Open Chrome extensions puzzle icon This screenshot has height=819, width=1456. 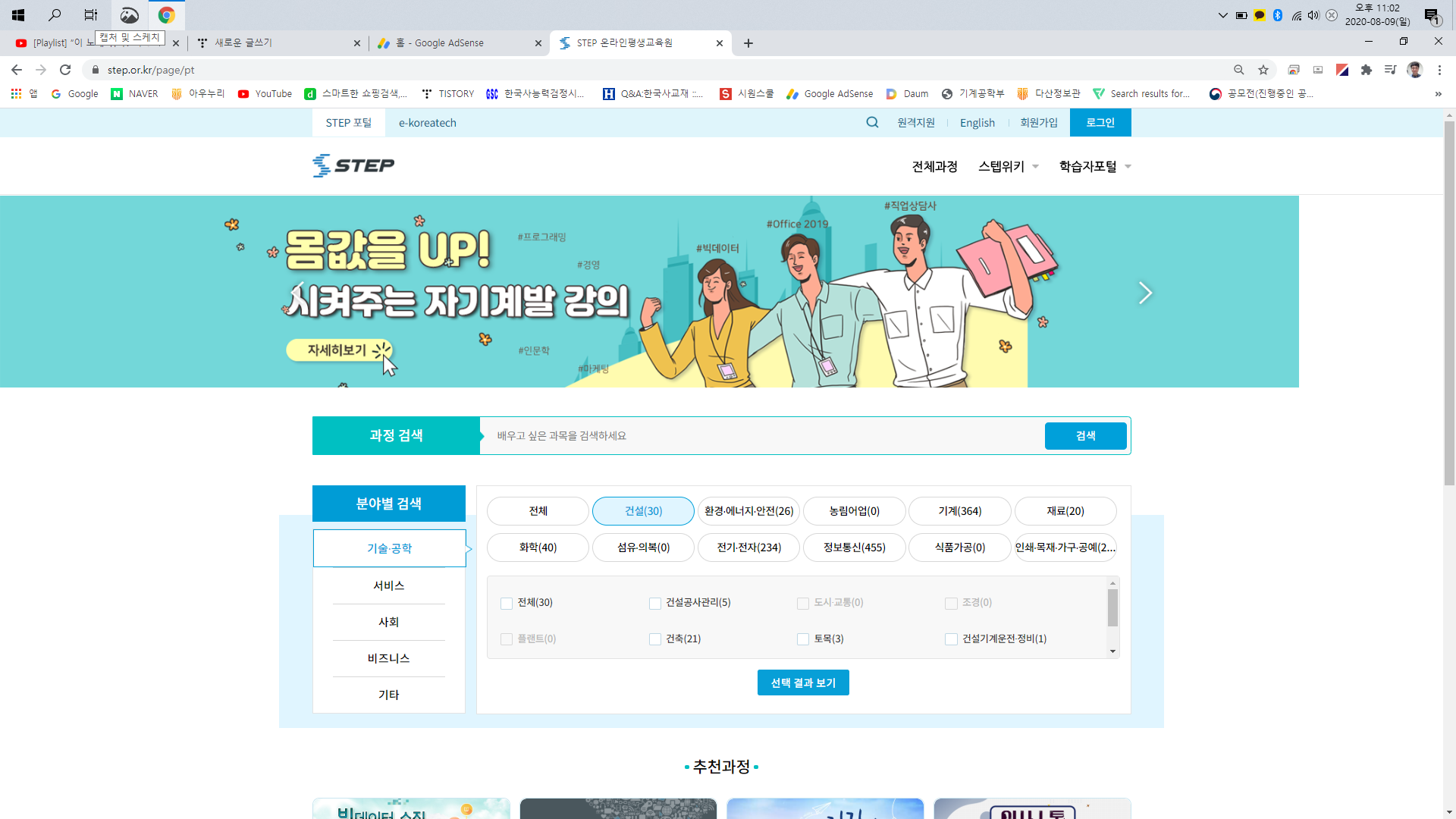click(x=1367, y=70)
